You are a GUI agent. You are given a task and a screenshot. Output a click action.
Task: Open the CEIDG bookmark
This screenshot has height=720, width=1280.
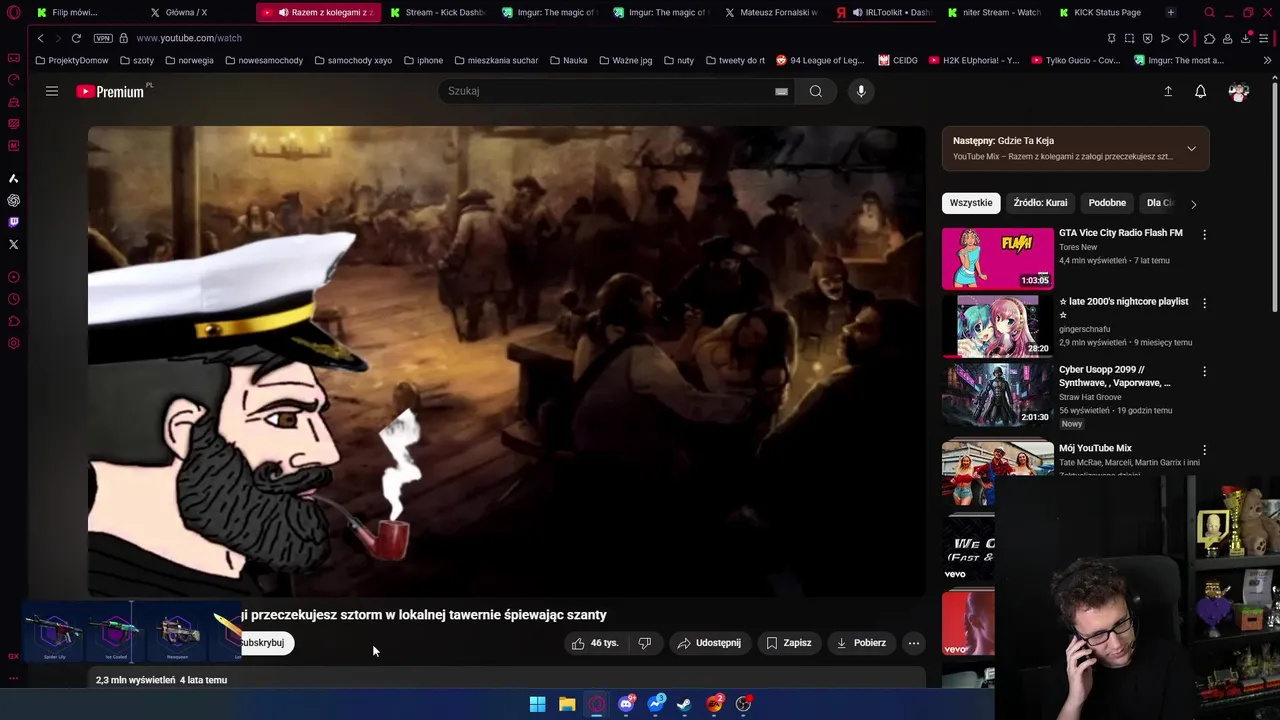(x=898, y=60)
